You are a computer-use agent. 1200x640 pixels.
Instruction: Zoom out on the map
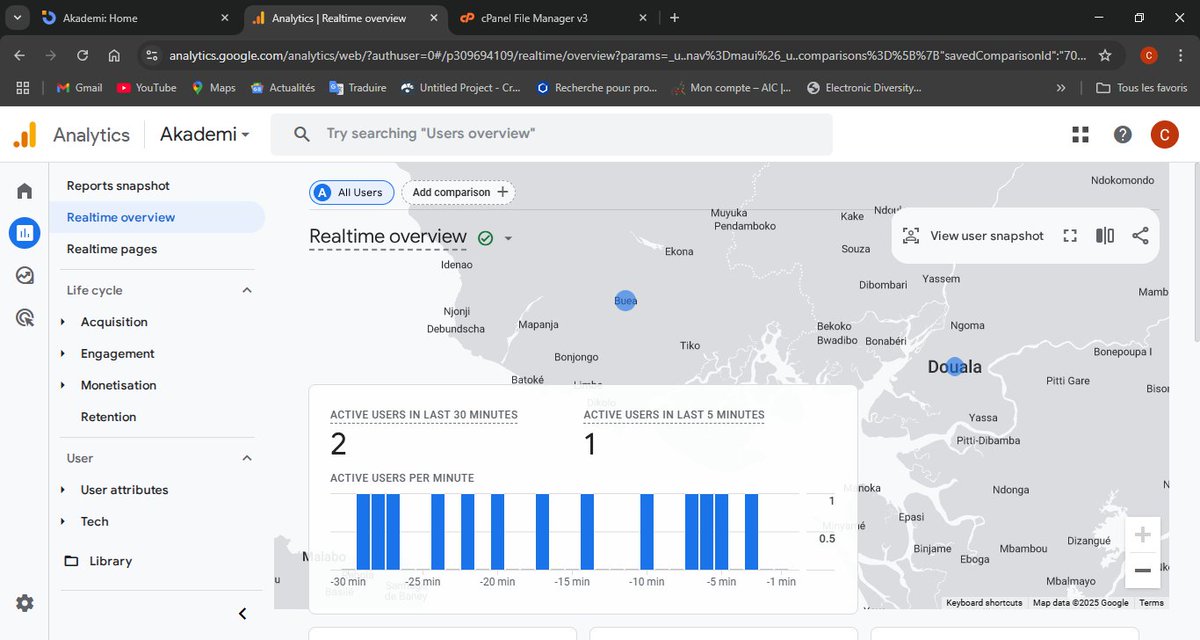click(x=1142, y=570)
